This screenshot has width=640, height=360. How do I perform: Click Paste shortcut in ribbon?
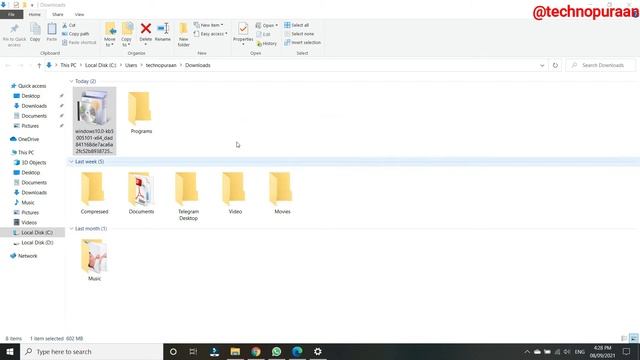click(79, 42)
